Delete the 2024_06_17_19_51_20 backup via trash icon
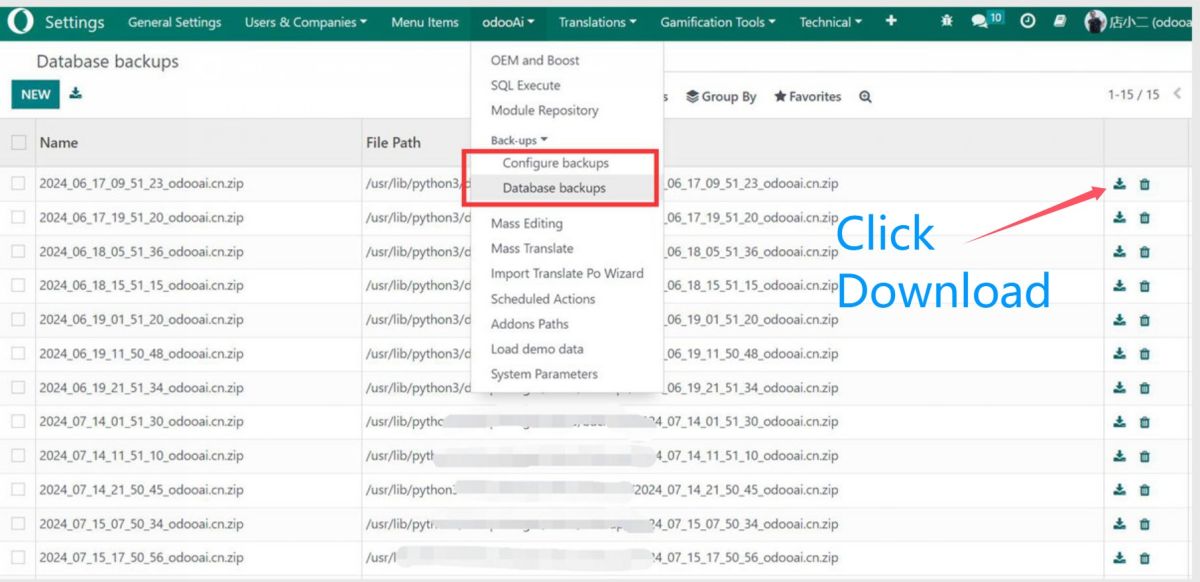Viewport: 1200px width, 582px height. (1144, 218)
